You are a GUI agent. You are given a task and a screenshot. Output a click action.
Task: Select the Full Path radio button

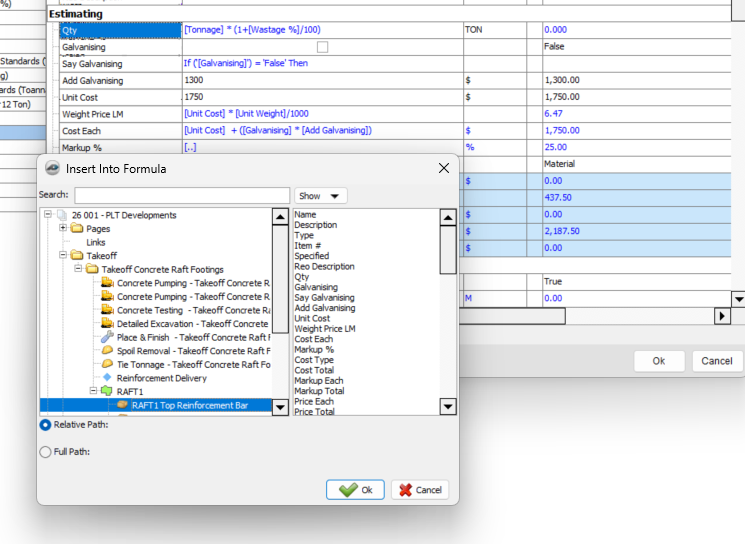45,452
